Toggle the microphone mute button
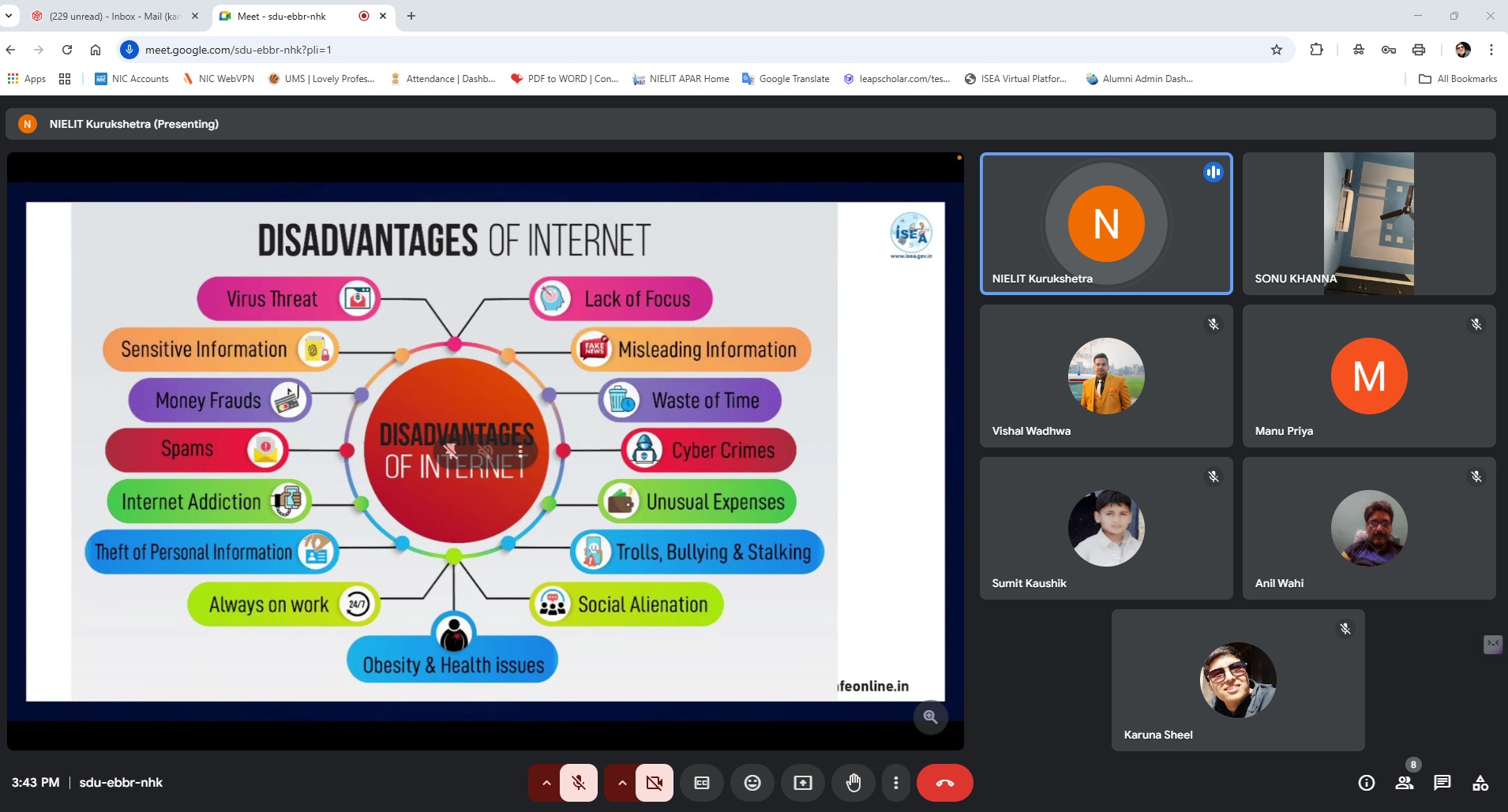This screenshot has width=1508, height=812. [x=579, y=783]
